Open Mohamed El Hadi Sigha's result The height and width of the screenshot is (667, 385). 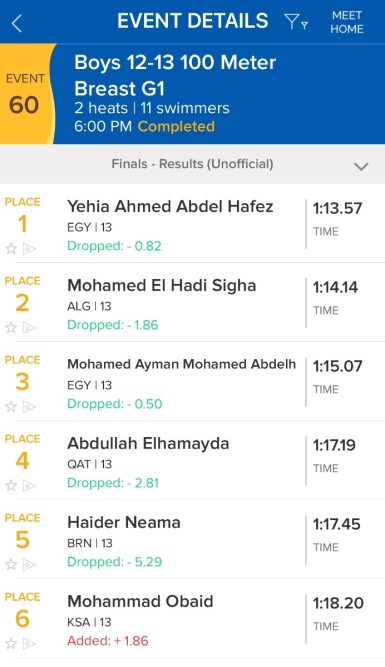coord(192,302)
